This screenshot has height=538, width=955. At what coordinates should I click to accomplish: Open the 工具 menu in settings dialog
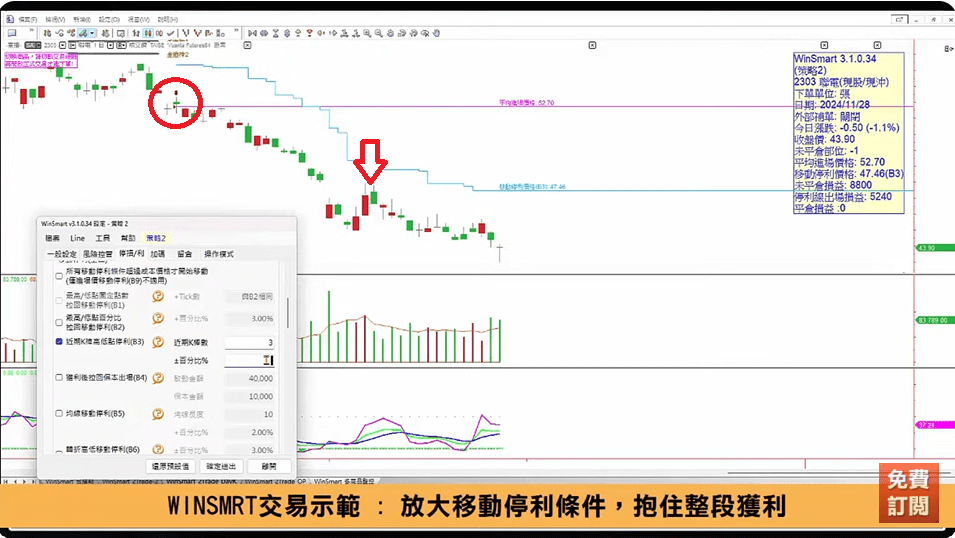[x=102, y=238]
